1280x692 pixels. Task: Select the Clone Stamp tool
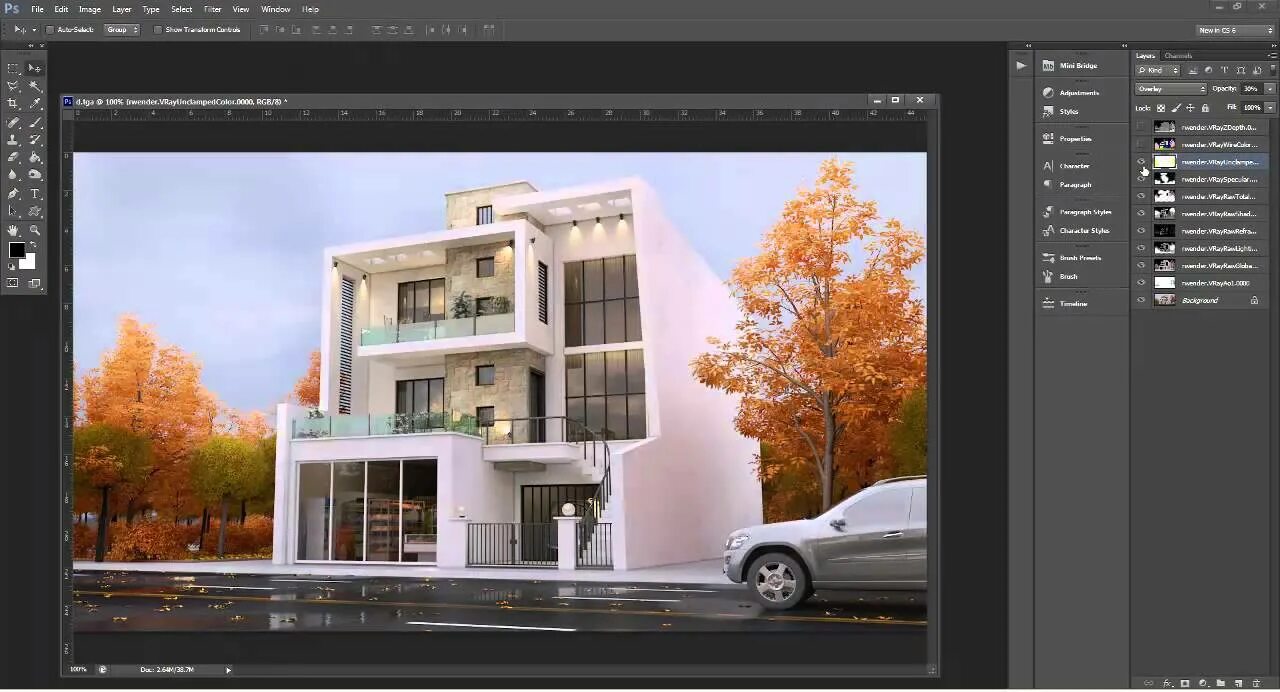13,140
